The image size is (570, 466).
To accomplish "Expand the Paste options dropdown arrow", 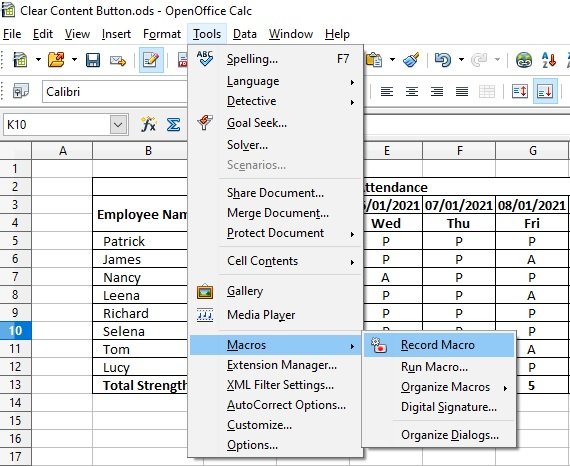I will pos(392,60).
